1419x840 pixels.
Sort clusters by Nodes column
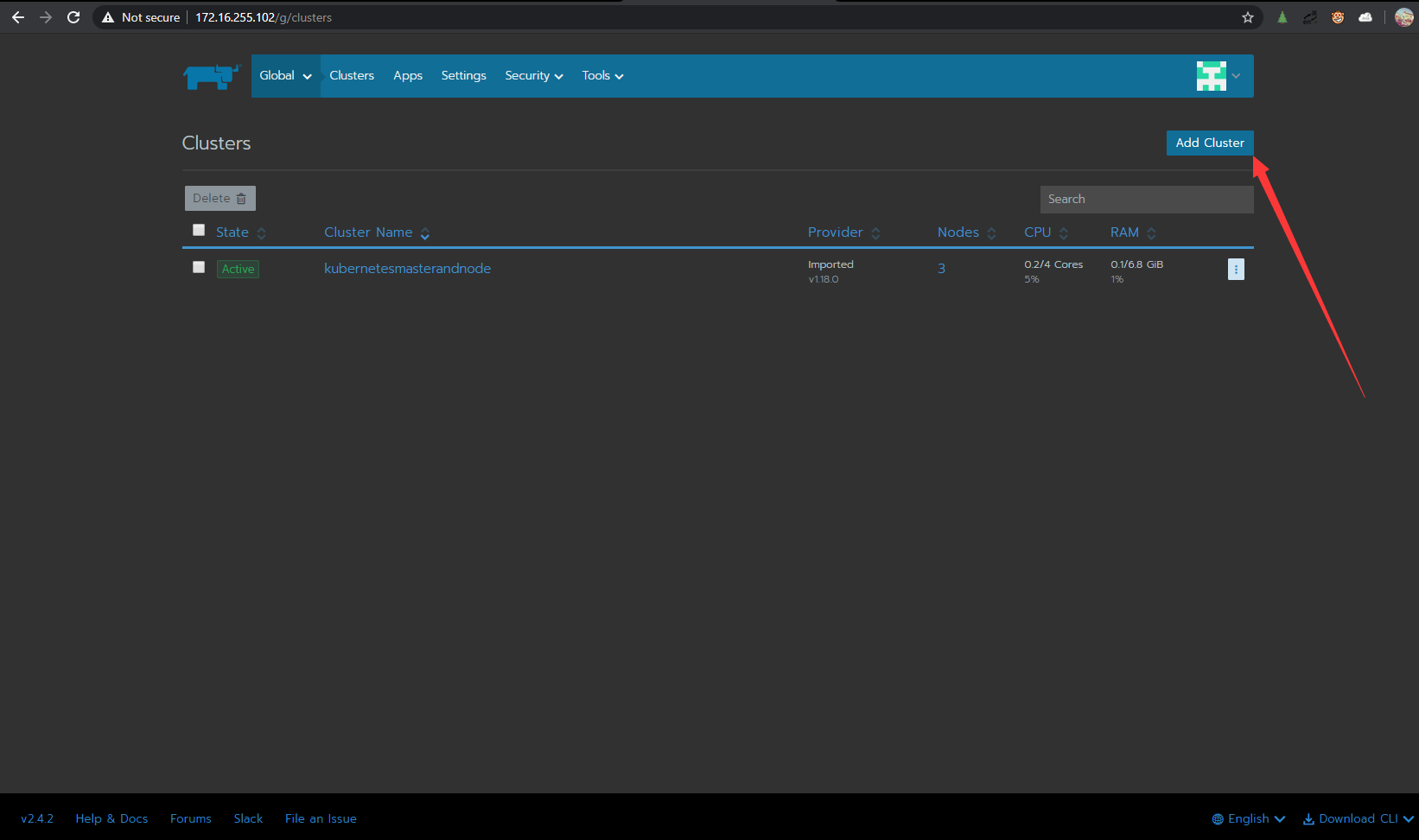click(x=967, y=232)
